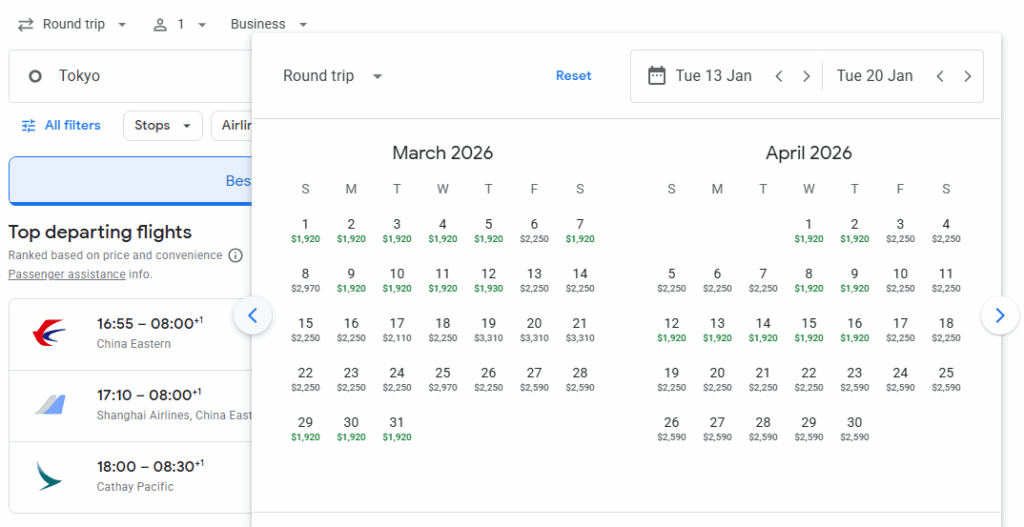1024x527 pixels.
Task: Reset the selected dates
Action: [x=573, y=76]
